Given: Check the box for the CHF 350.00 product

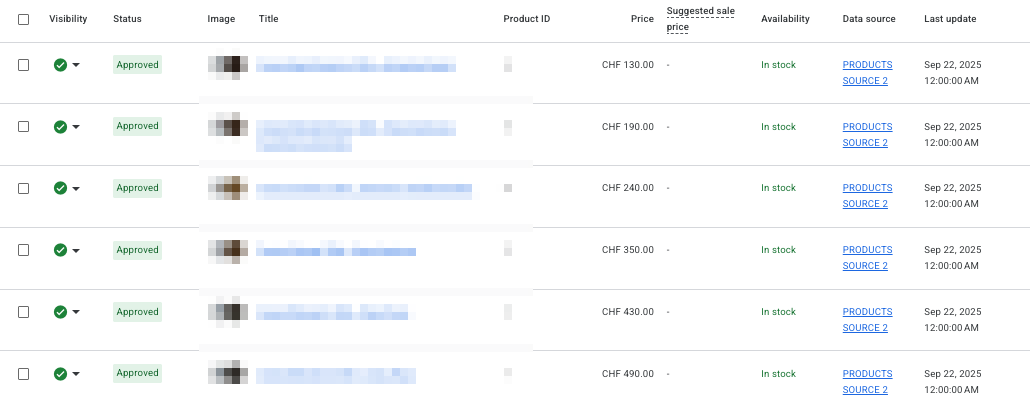Looking at the screenshot, I should 24,250.
